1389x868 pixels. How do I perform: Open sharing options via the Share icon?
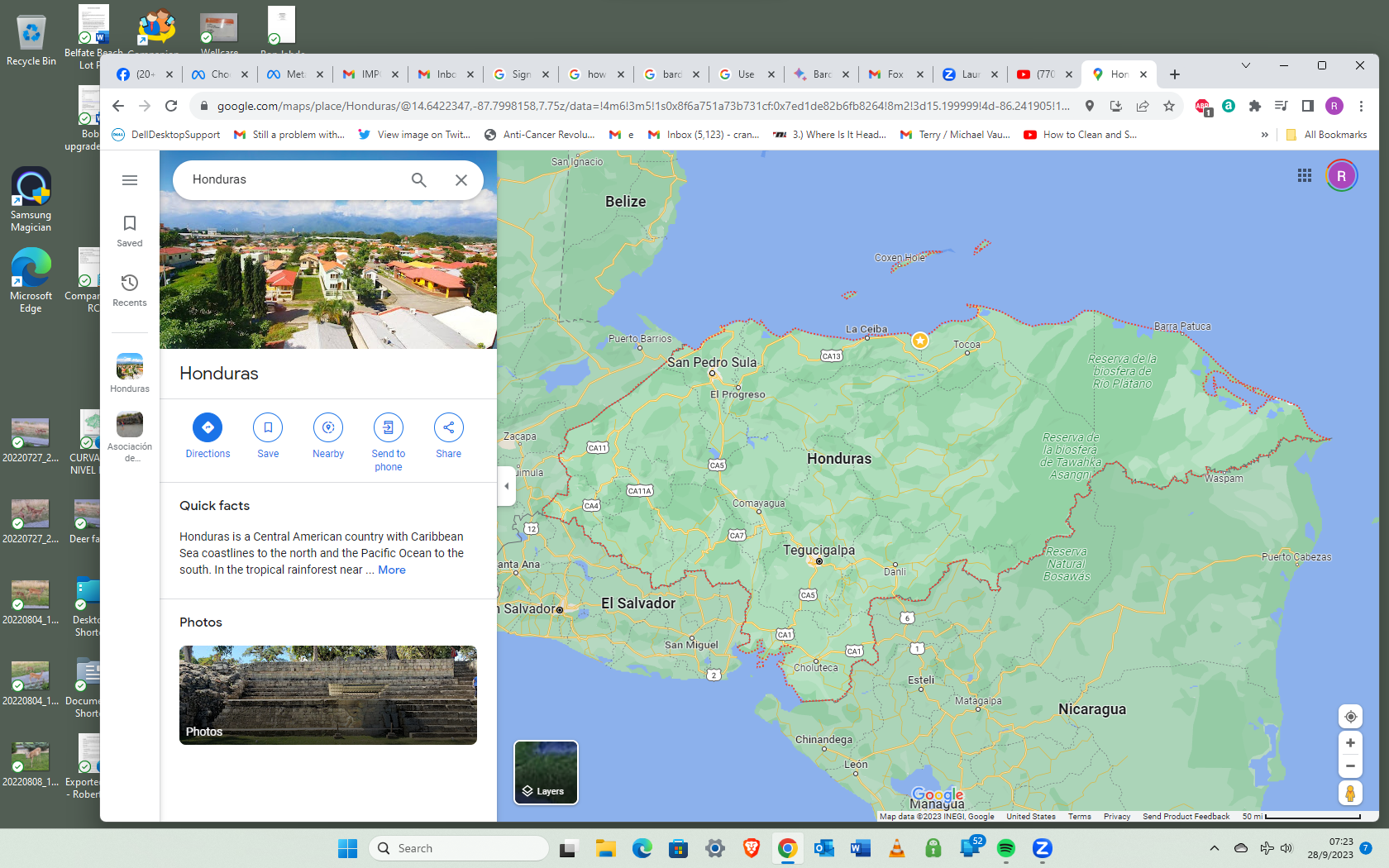pyautogui.click(x=448, y=427)
